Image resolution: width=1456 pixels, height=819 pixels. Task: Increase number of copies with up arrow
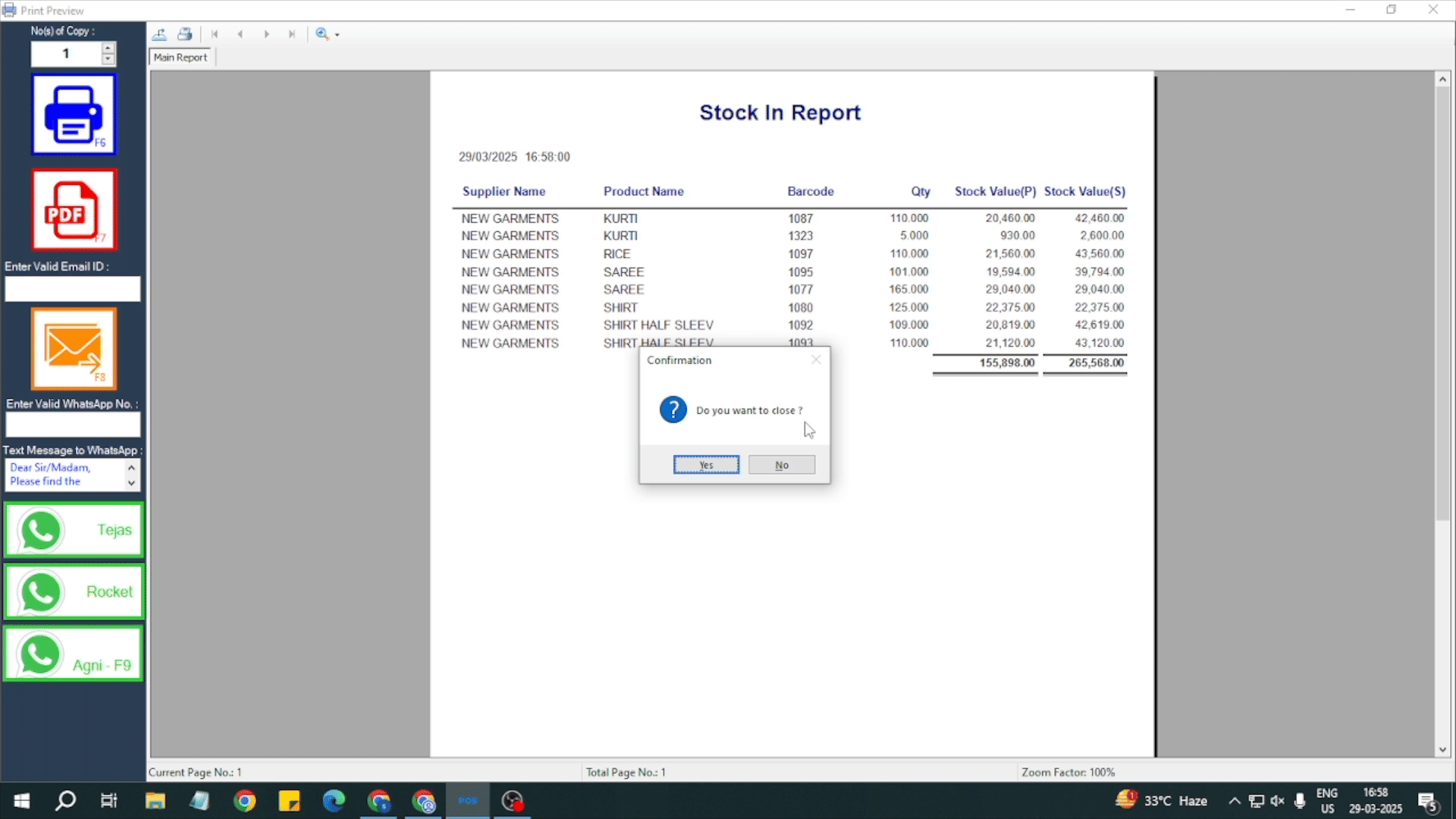pos(108,49)
